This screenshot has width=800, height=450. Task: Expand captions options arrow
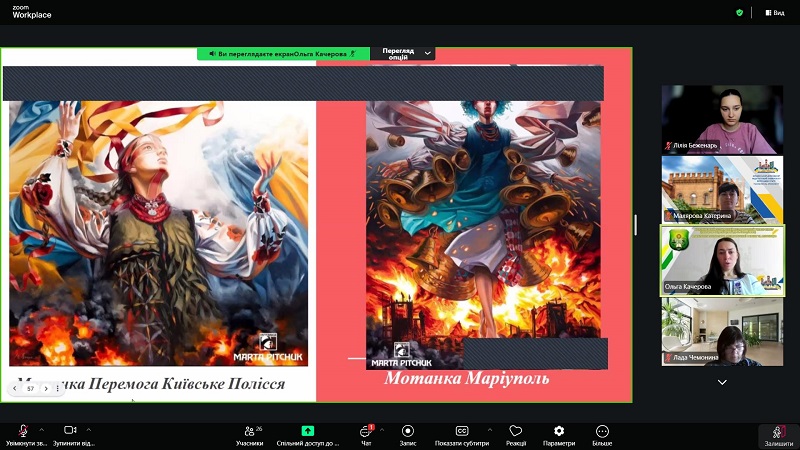[490, 430]
